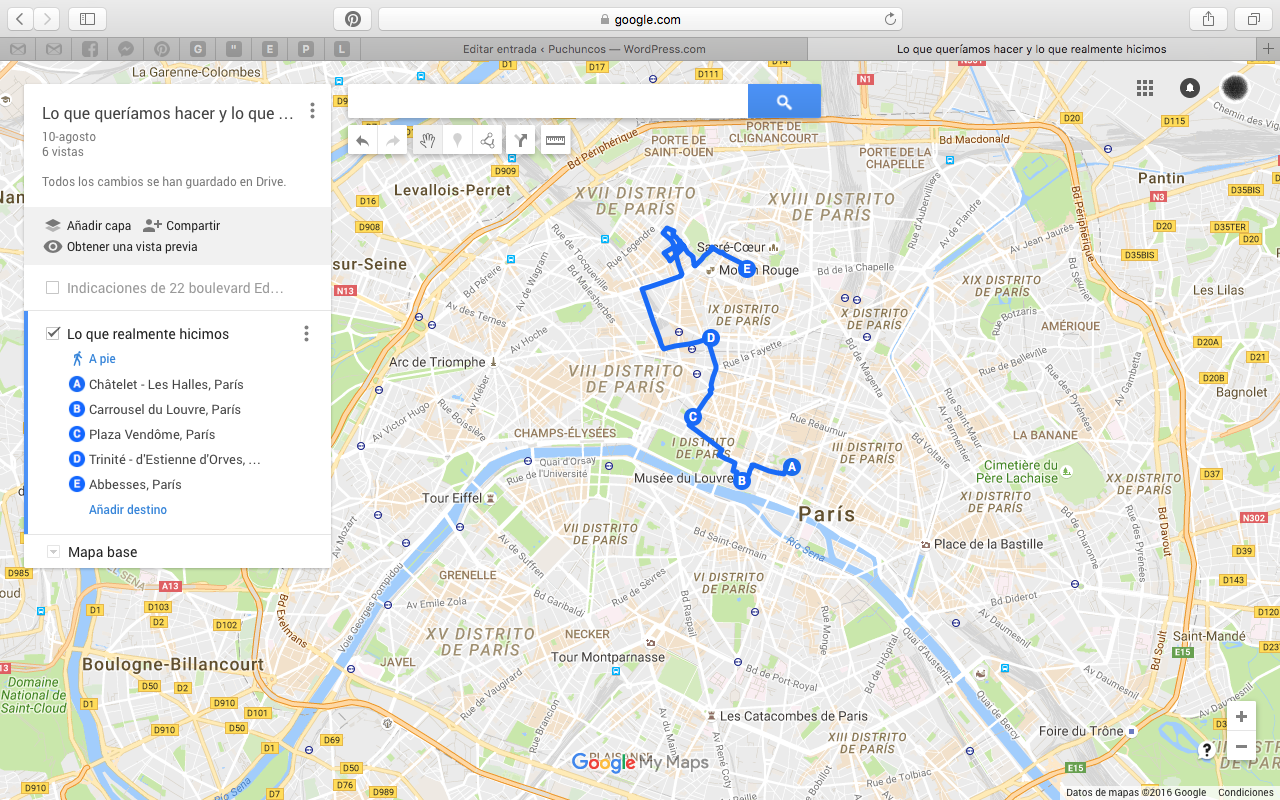Click Obtener una vista previa eye option
Image resolution: width=1280 pixels, height=800 pixels.
[121, 247]
